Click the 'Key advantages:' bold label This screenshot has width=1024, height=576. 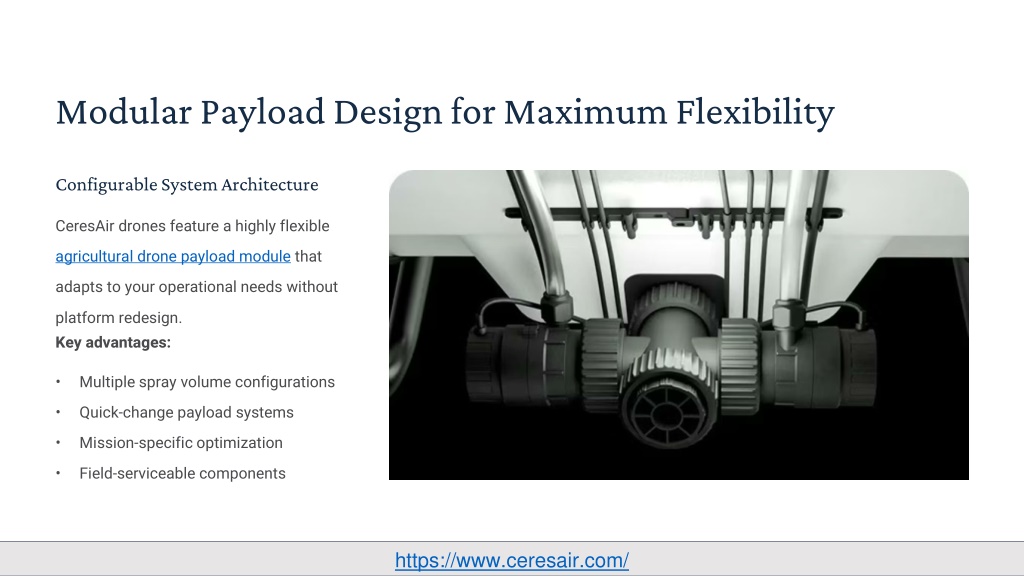[x=113, y=343]
